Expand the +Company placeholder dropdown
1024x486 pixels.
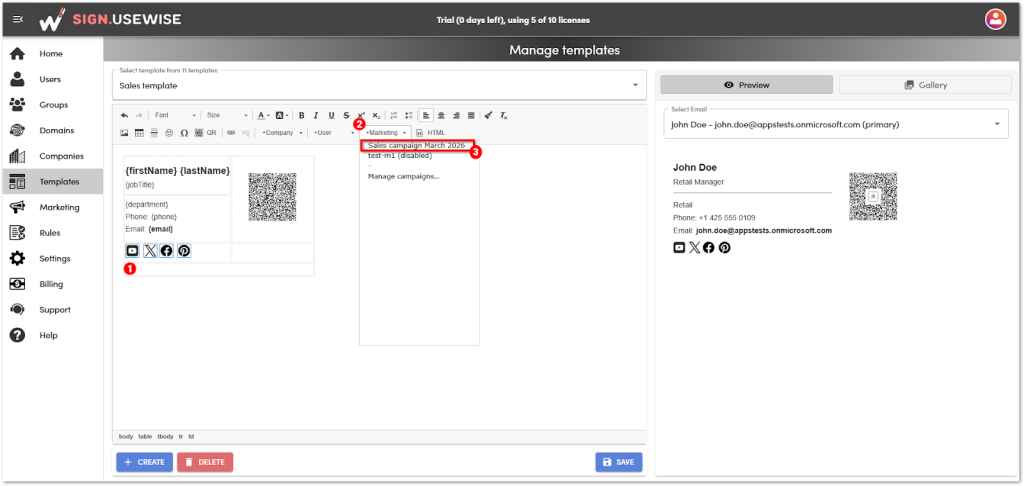coord(282,132)
